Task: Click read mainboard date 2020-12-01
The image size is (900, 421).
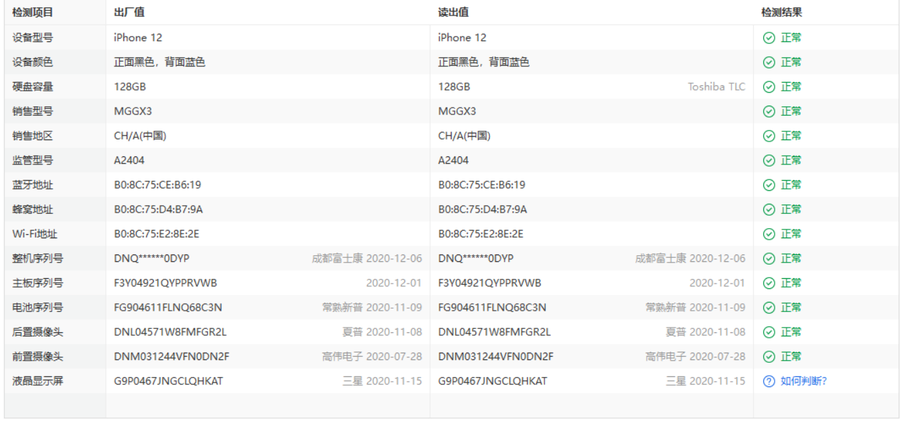Action: coord(717,283)
